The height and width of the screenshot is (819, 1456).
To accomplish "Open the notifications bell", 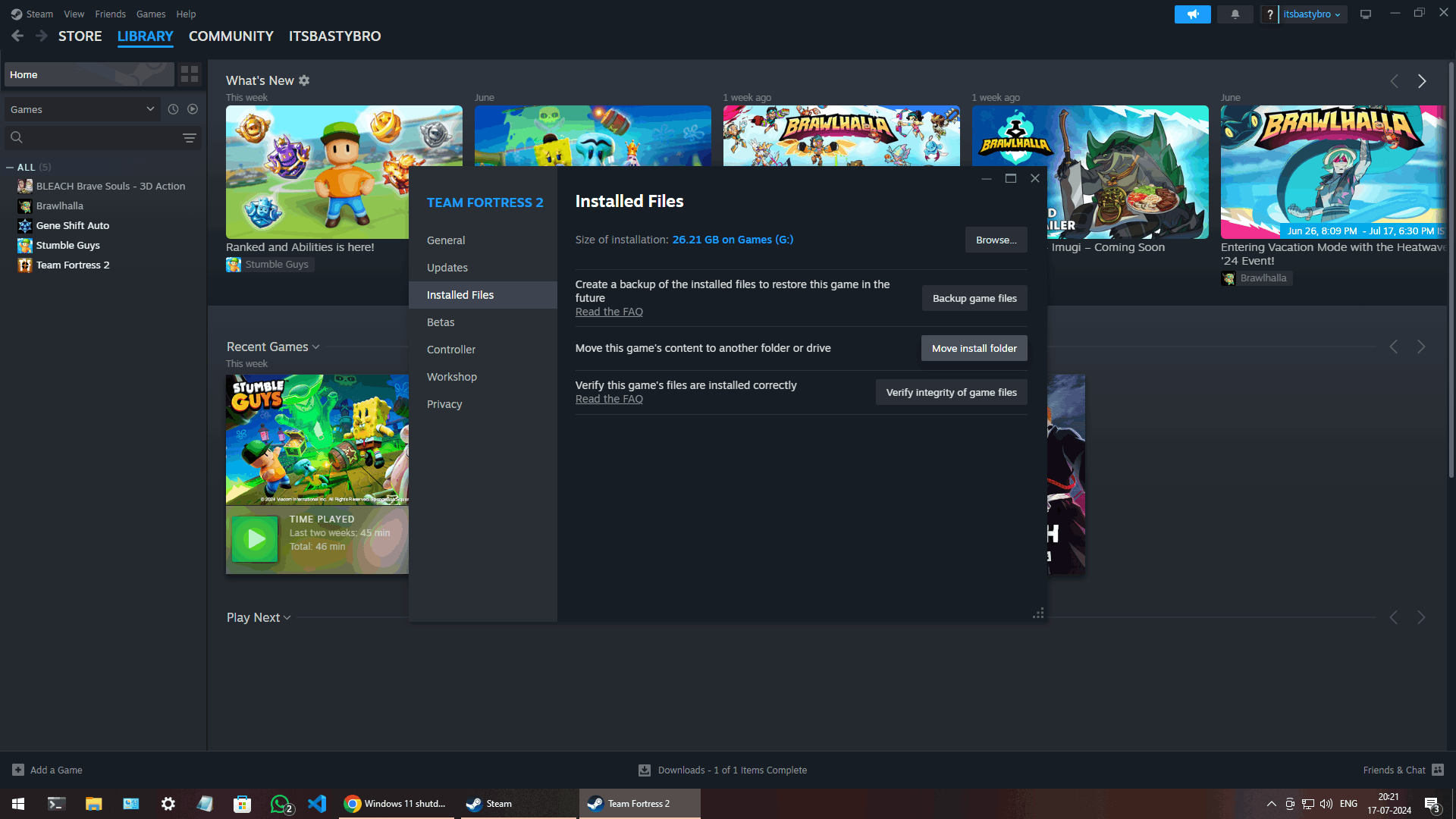I will click(x=1235, y=14).
